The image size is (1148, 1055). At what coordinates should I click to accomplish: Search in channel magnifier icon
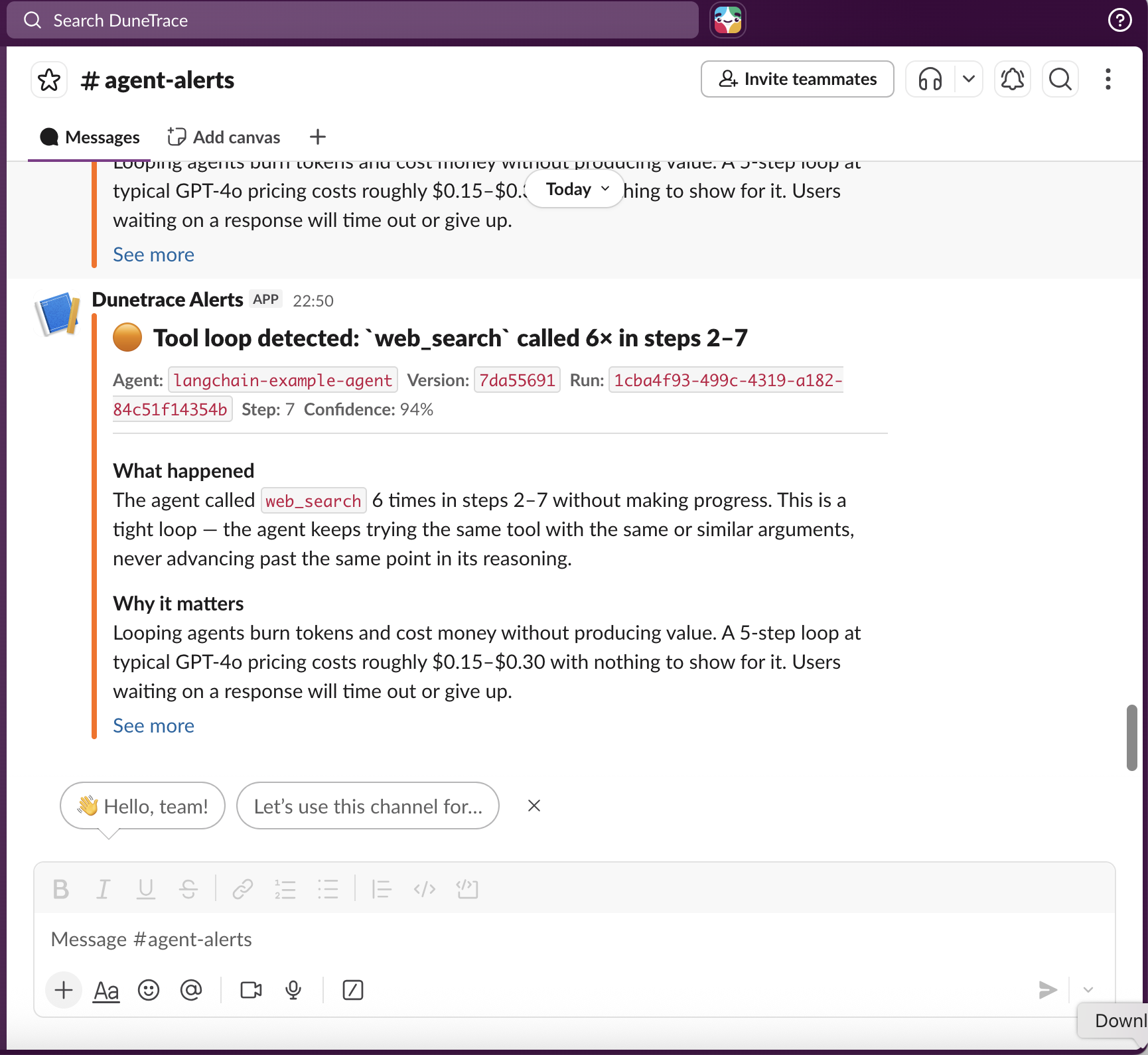tap(1060, 80)
